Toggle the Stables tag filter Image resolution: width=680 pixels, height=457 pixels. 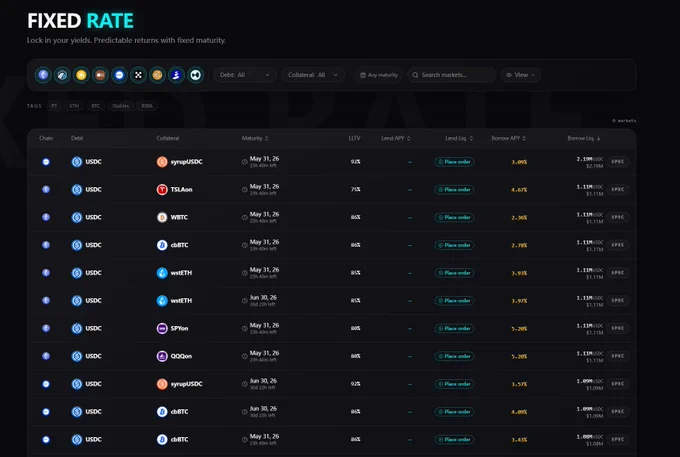121,106
